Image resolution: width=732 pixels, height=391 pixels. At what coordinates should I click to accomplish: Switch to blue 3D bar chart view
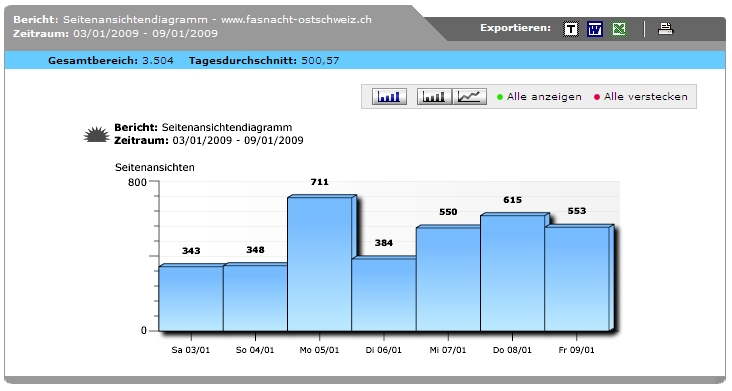pyautogui.click(x=389, y=97)
